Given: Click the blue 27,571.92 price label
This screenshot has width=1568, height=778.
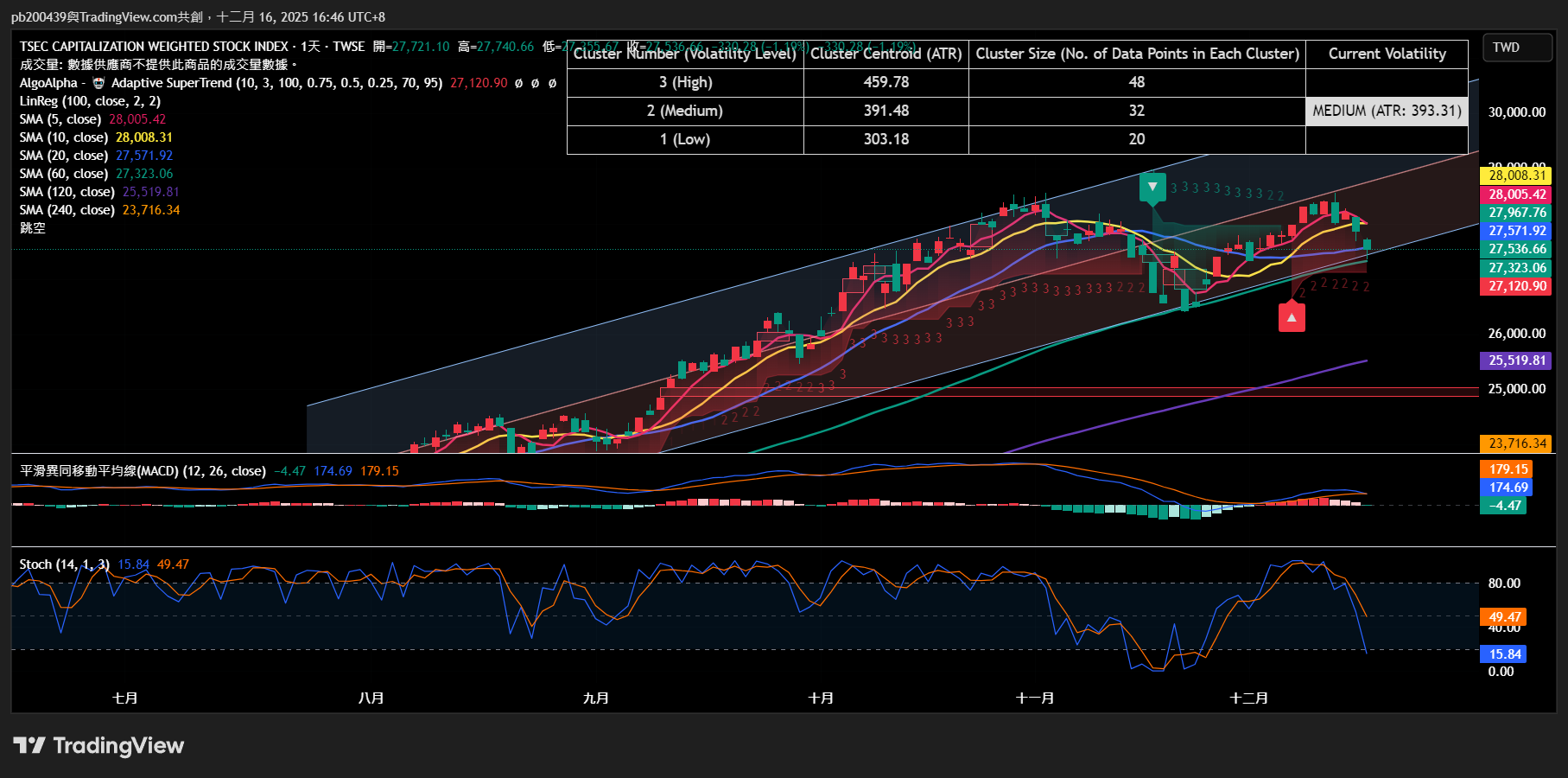Looking at the screenshot, I should pos(1516,231).
